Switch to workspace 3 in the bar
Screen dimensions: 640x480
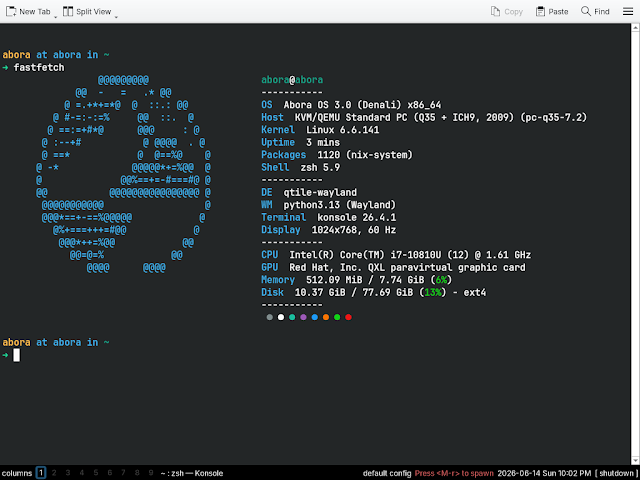(x=68, y=473)
